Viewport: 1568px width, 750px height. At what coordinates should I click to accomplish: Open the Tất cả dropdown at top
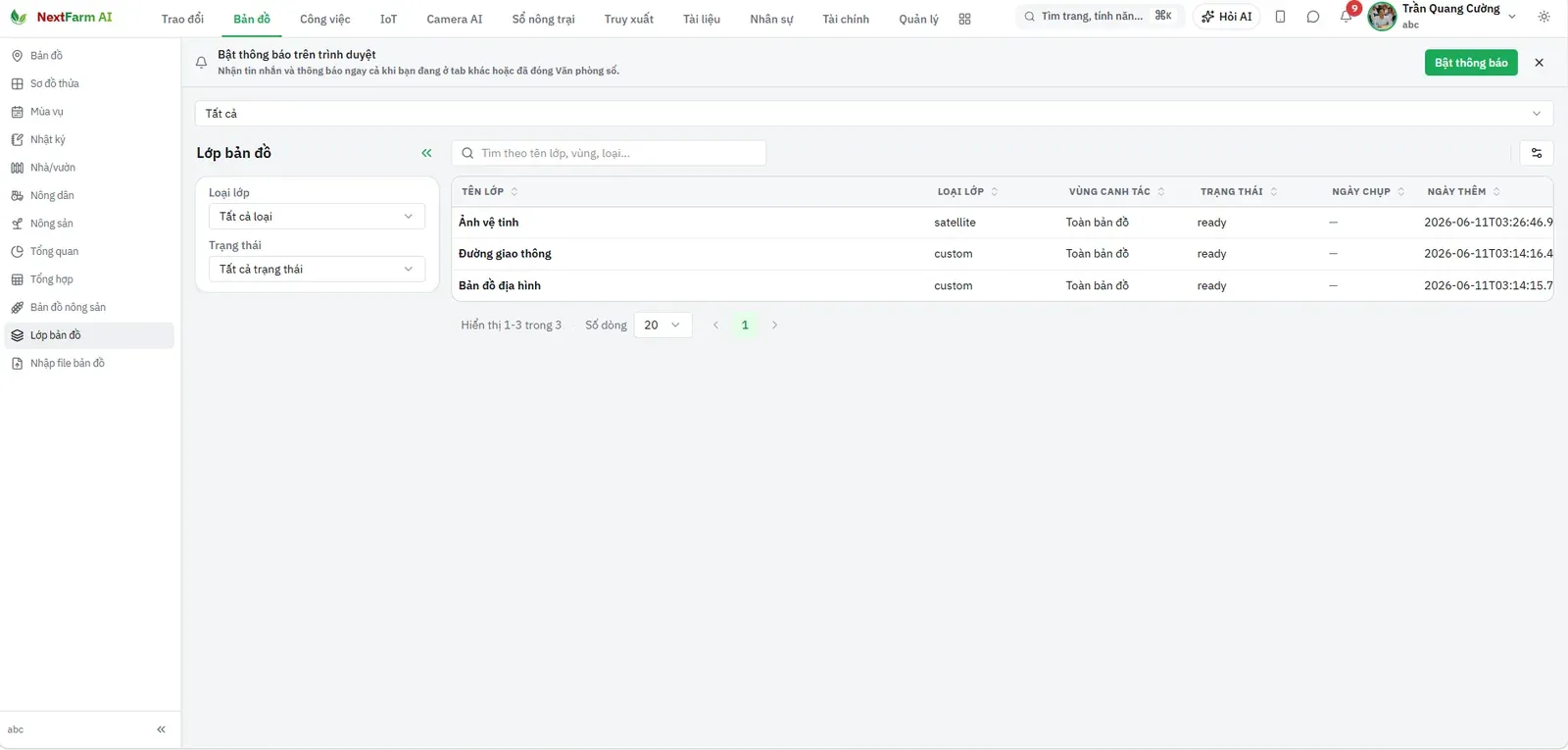pos(874,114)
